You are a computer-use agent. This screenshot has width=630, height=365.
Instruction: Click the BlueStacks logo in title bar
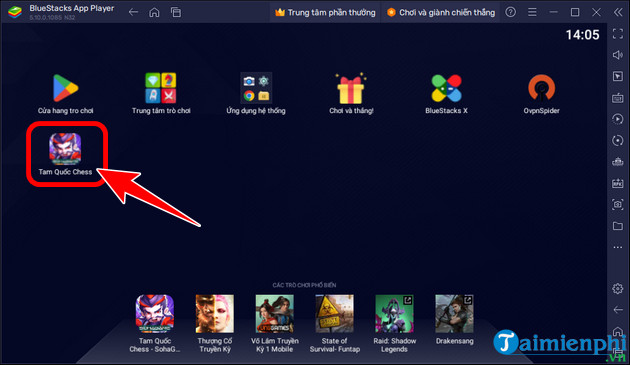(x=15, y=12)
